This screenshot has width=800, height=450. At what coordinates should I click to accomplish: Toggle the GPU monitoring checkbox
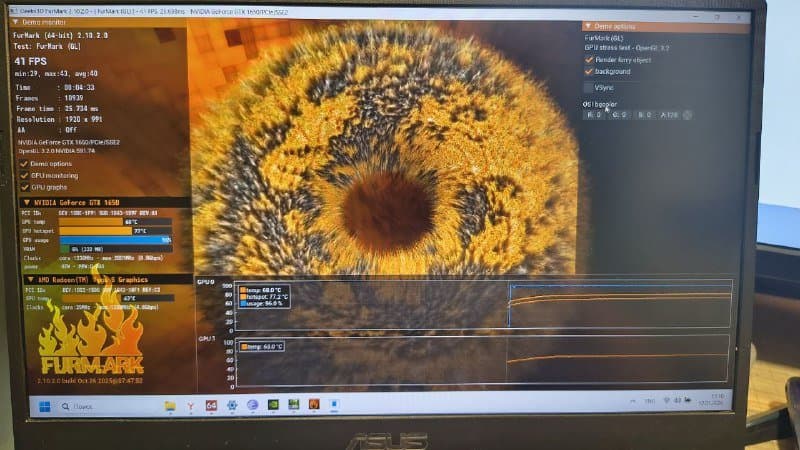tap(24, 175)
